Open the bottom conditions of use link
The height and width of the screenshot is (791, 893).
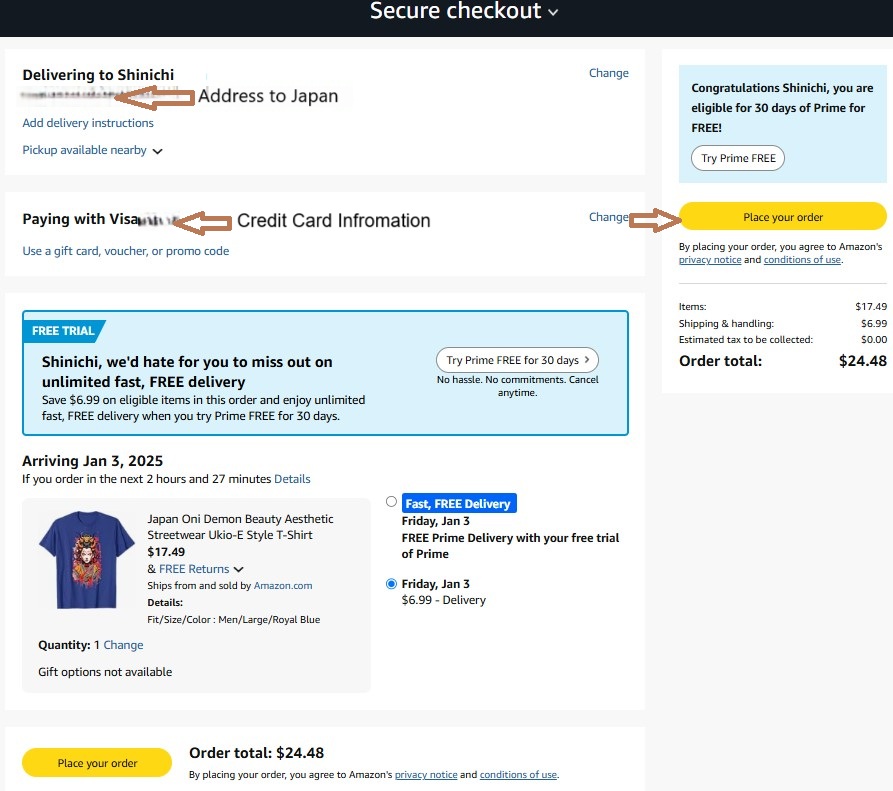[x=518, y=774]
